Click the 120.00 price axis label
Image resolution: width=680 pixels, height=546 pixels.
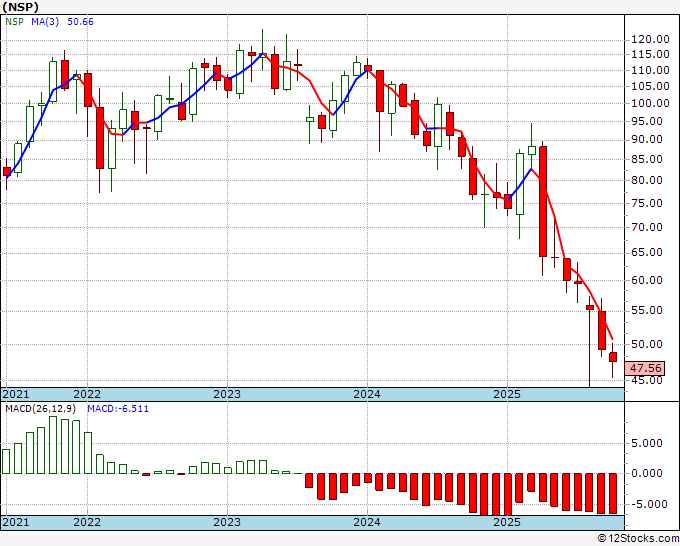pyautogui.click(x=650, y=40)
